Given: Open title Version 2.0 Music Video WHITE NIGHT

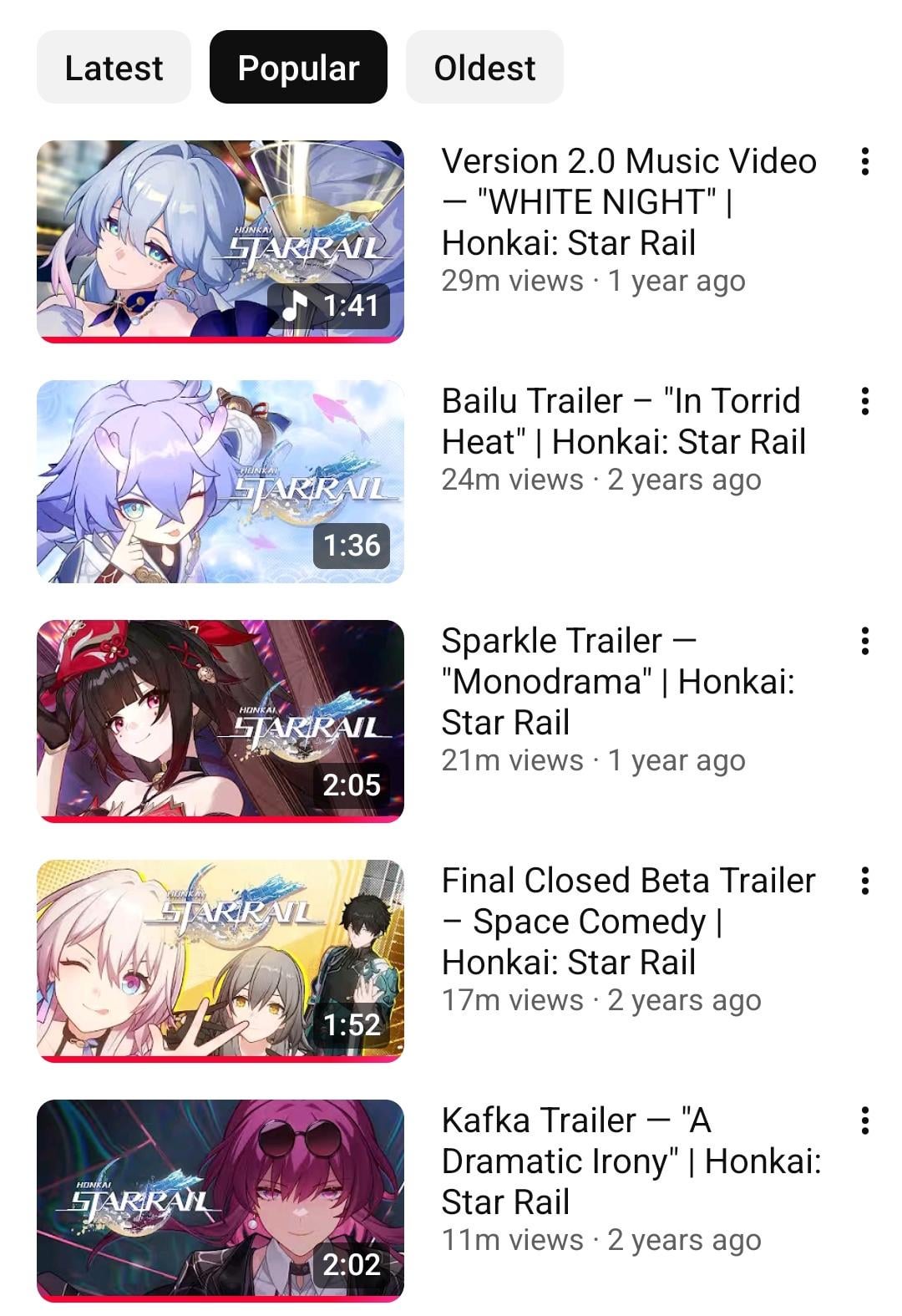Looking at the screenshot, I should (629, 202).
